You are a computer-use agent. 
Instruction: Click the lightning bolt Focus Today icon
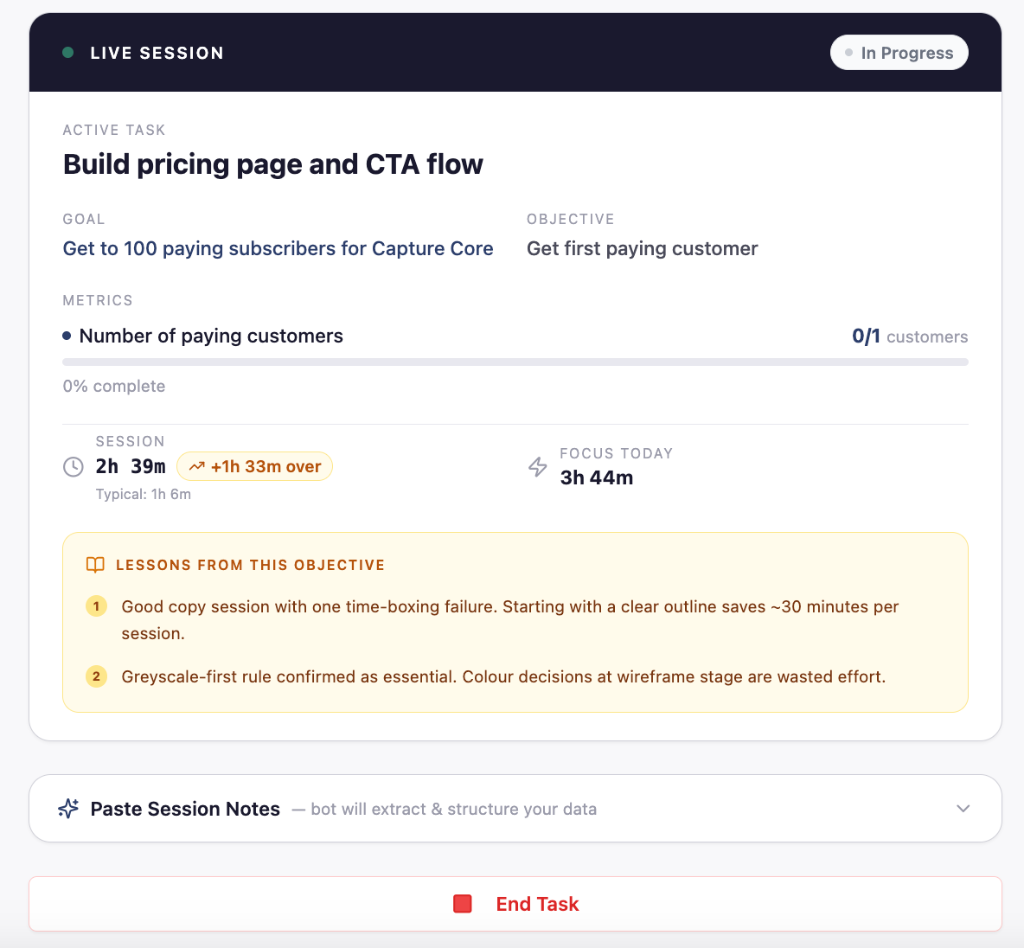[537, 467]
